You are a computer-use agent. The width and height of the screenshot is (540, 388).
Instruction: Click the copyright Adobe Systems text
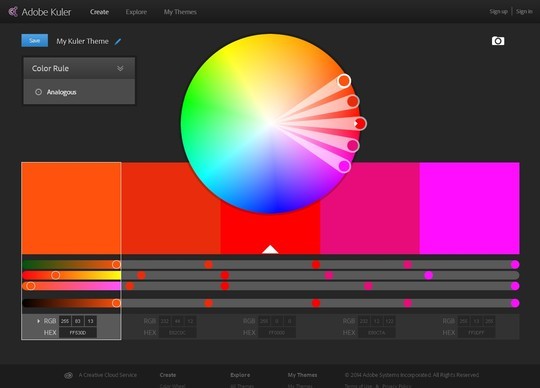point(412,375)
